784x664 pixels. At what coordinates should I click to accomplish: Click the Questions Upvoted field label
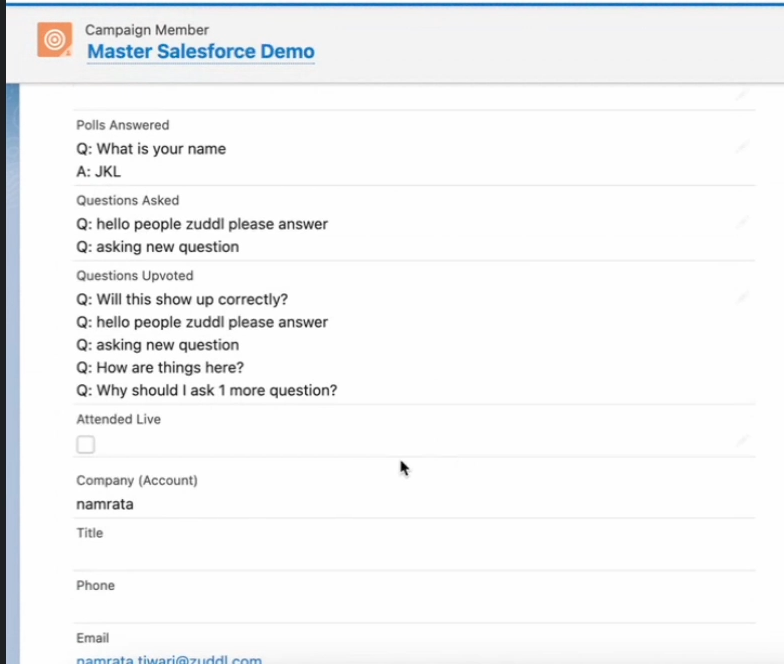click(x=135, y=276)
